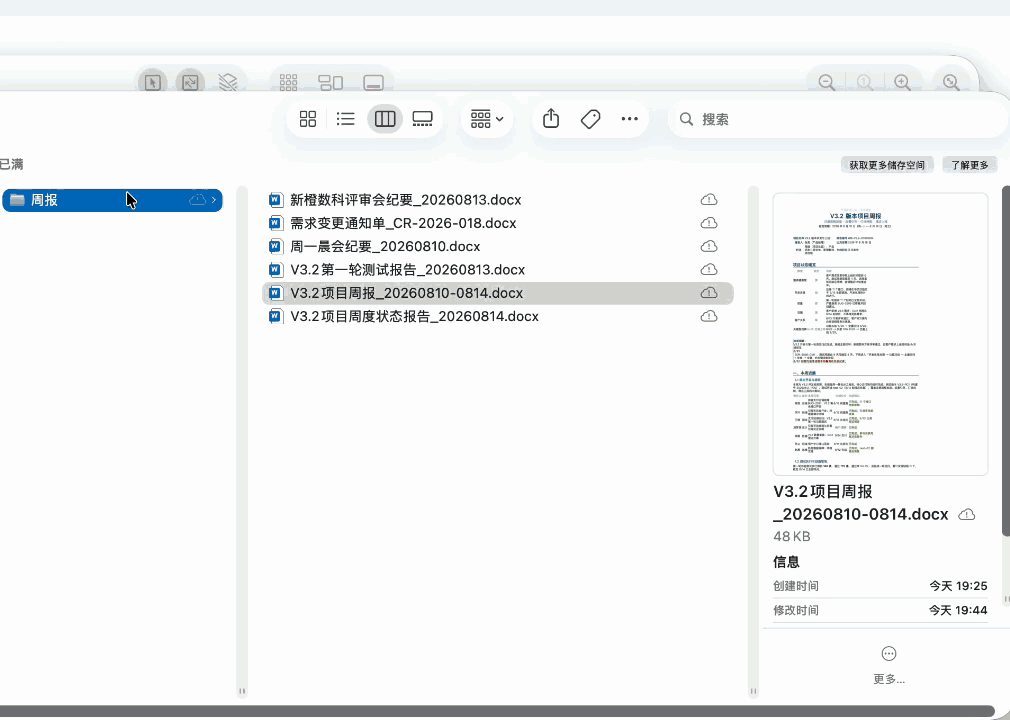The image size is (1010, 720).
Task: Click the 更多... action button in preview
Action: pyautogui.click(x=889, y=665)
